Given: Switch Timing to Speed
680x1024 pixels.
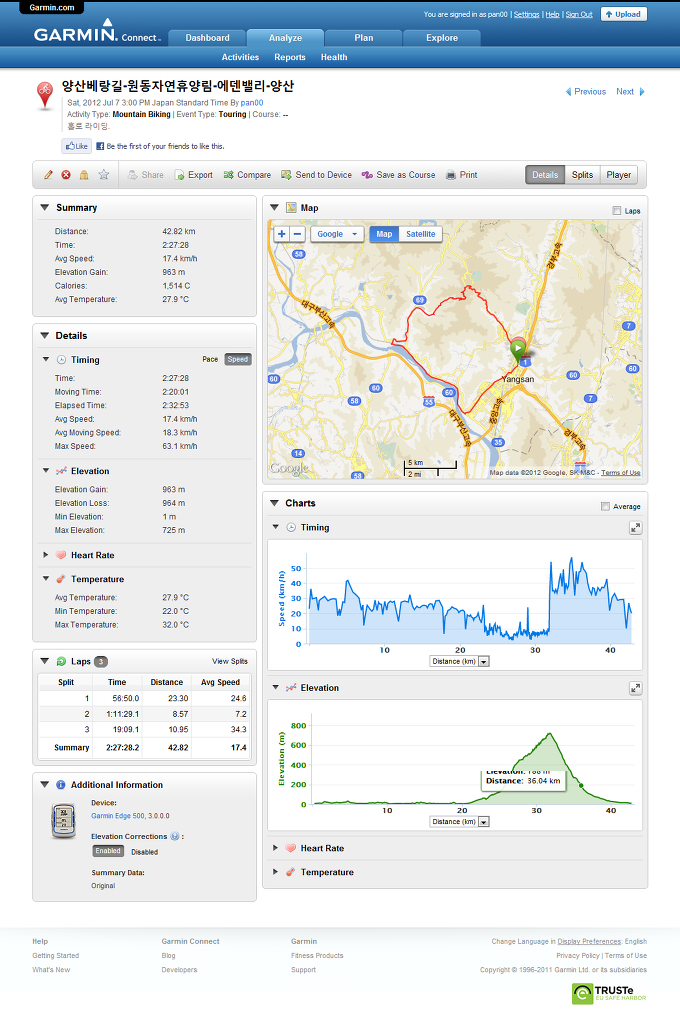Looking at the screenshot, I should 238,360.
